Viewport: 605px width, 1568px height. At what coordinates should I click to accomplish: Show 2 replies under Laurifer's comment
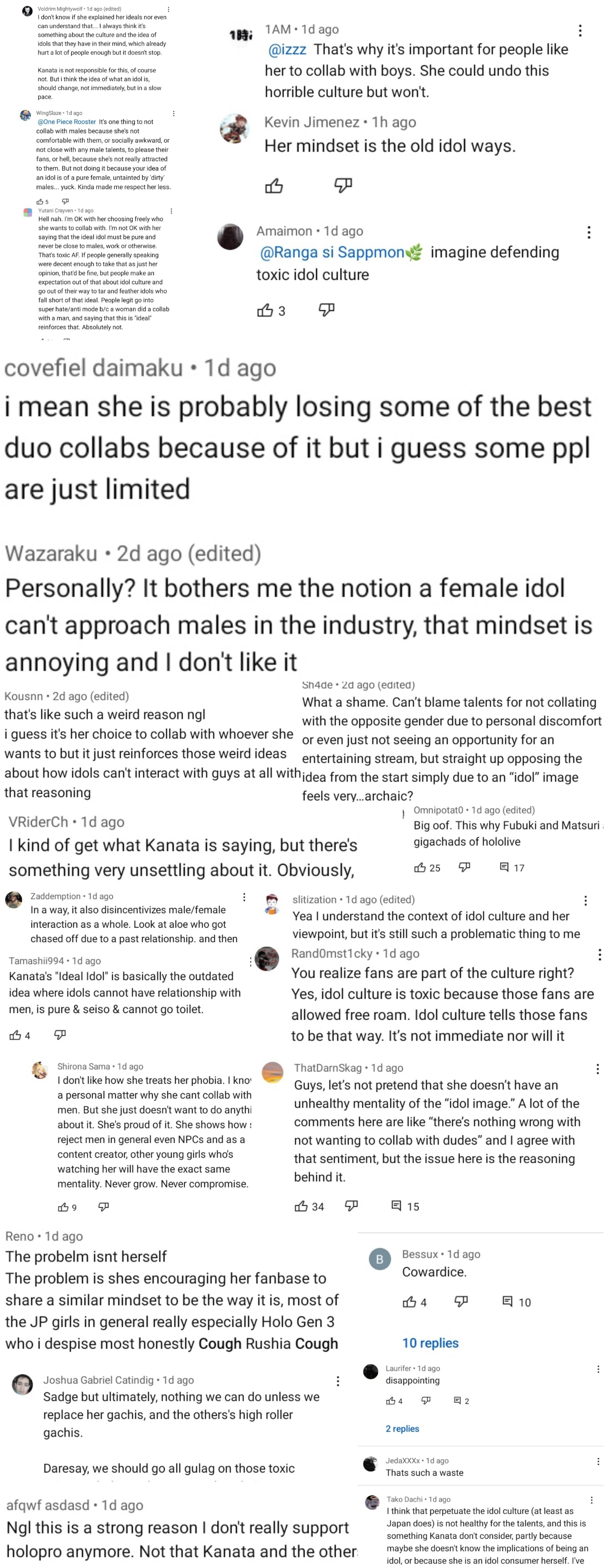(x=402, y=1429)
